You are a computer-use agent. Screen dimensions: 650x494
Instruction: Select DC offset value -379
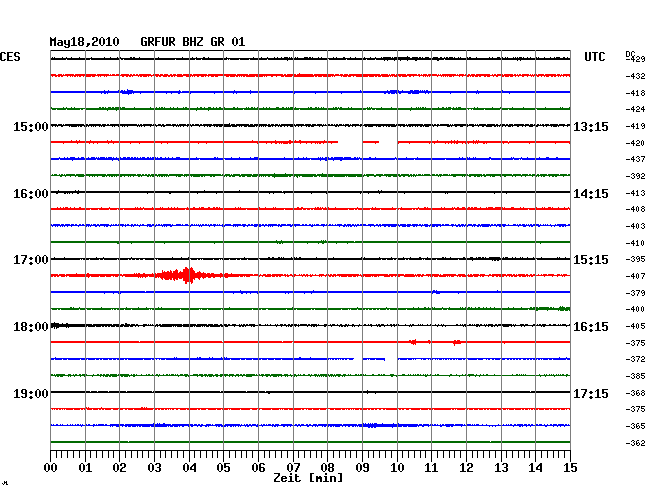[x=635, y=293]
